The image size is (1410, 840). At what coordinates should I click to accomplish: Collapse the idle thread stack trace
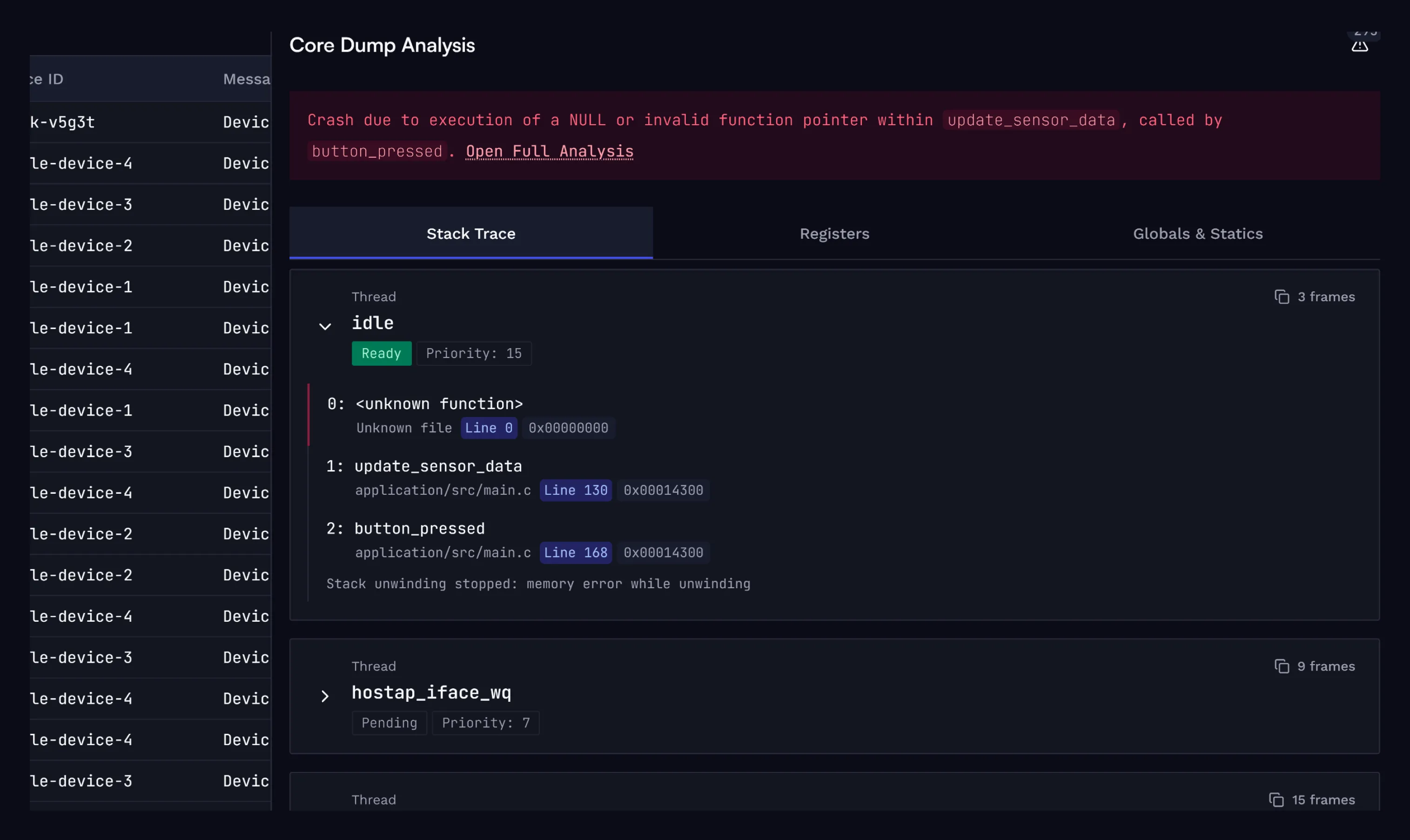click(x=325, y=327)
